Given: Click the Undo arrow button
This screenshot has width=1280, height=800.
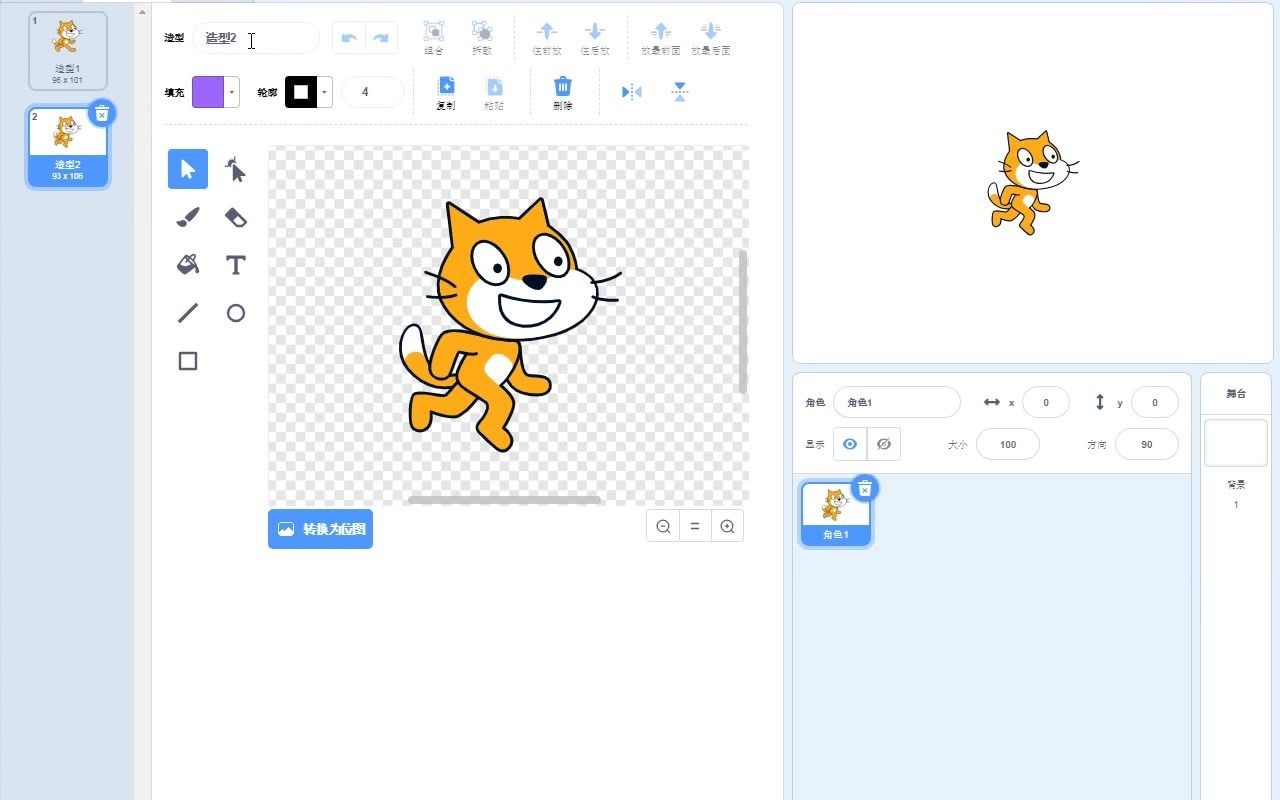Looking at the screenshot, I should pos(349,38).
